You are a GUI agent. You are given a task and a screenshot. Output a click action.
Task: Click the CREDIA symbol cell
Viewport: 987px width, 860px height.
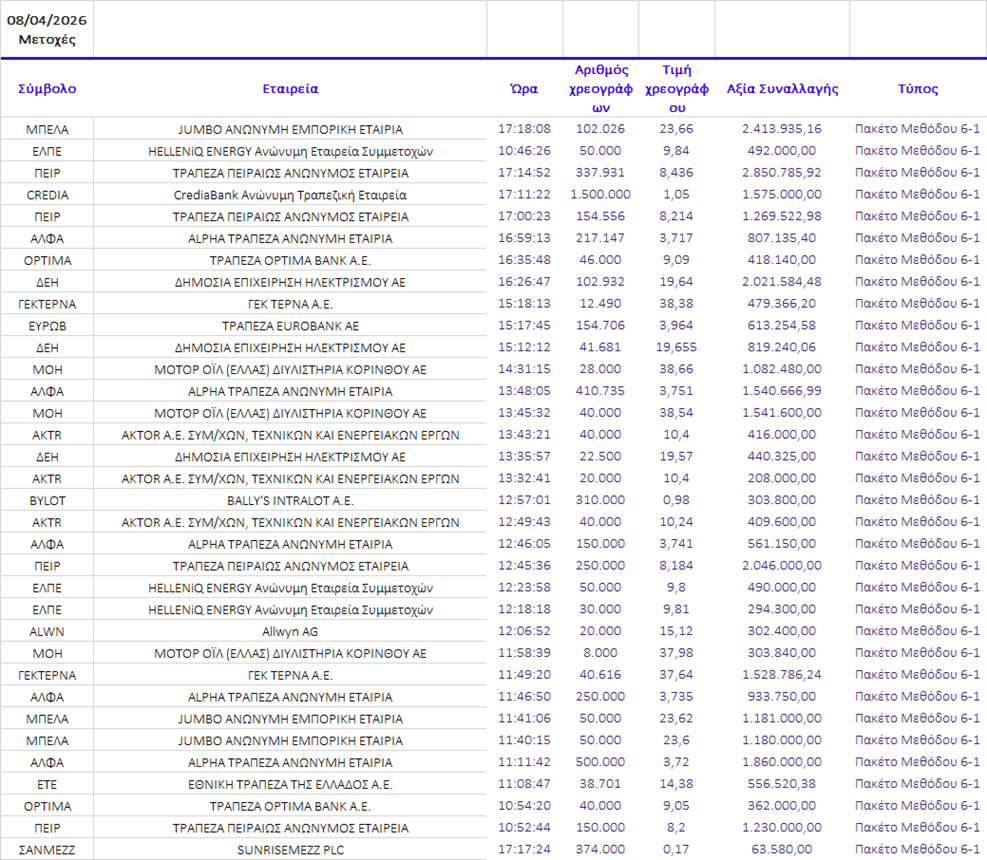pyautogui.click(x=47, y=195)
